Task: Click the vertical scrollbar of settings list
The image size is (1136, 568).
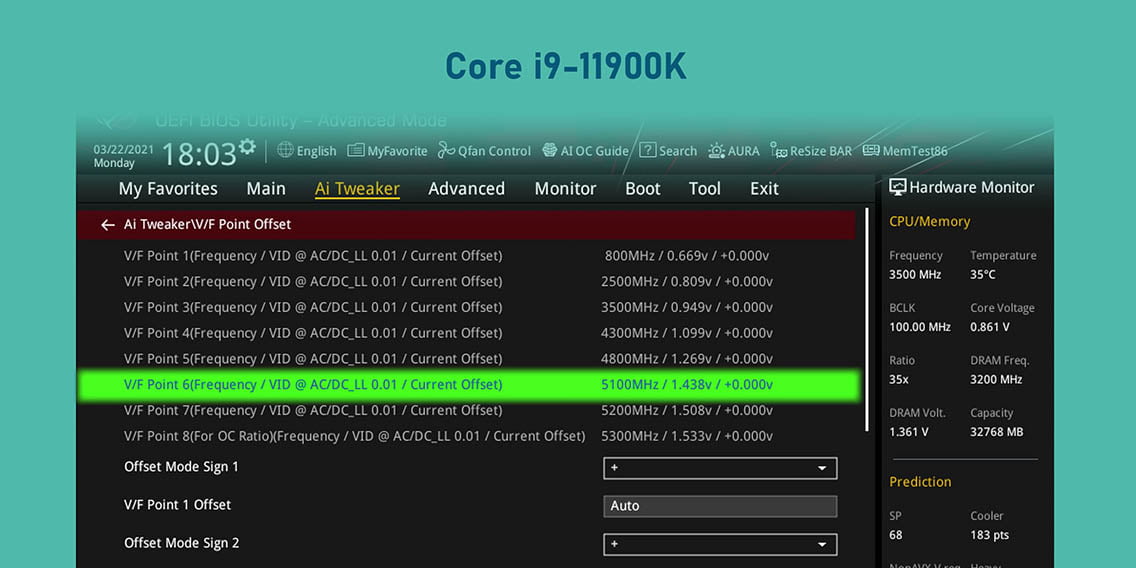Action: 867,320
